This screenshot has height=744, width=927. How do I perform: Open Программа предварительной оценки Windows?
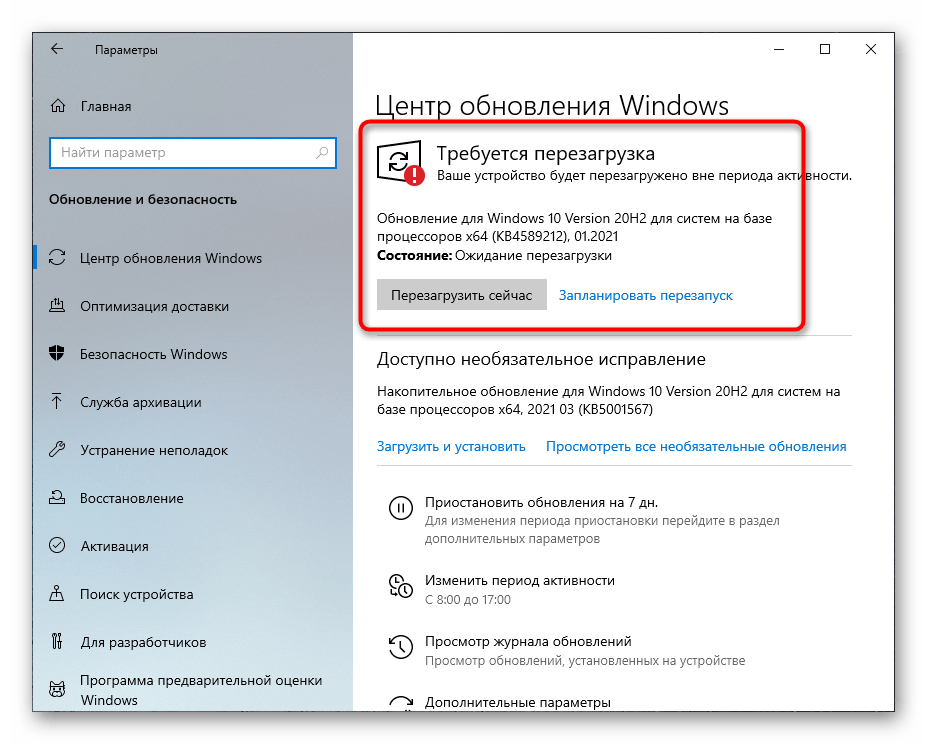click(x=201, y=690)
